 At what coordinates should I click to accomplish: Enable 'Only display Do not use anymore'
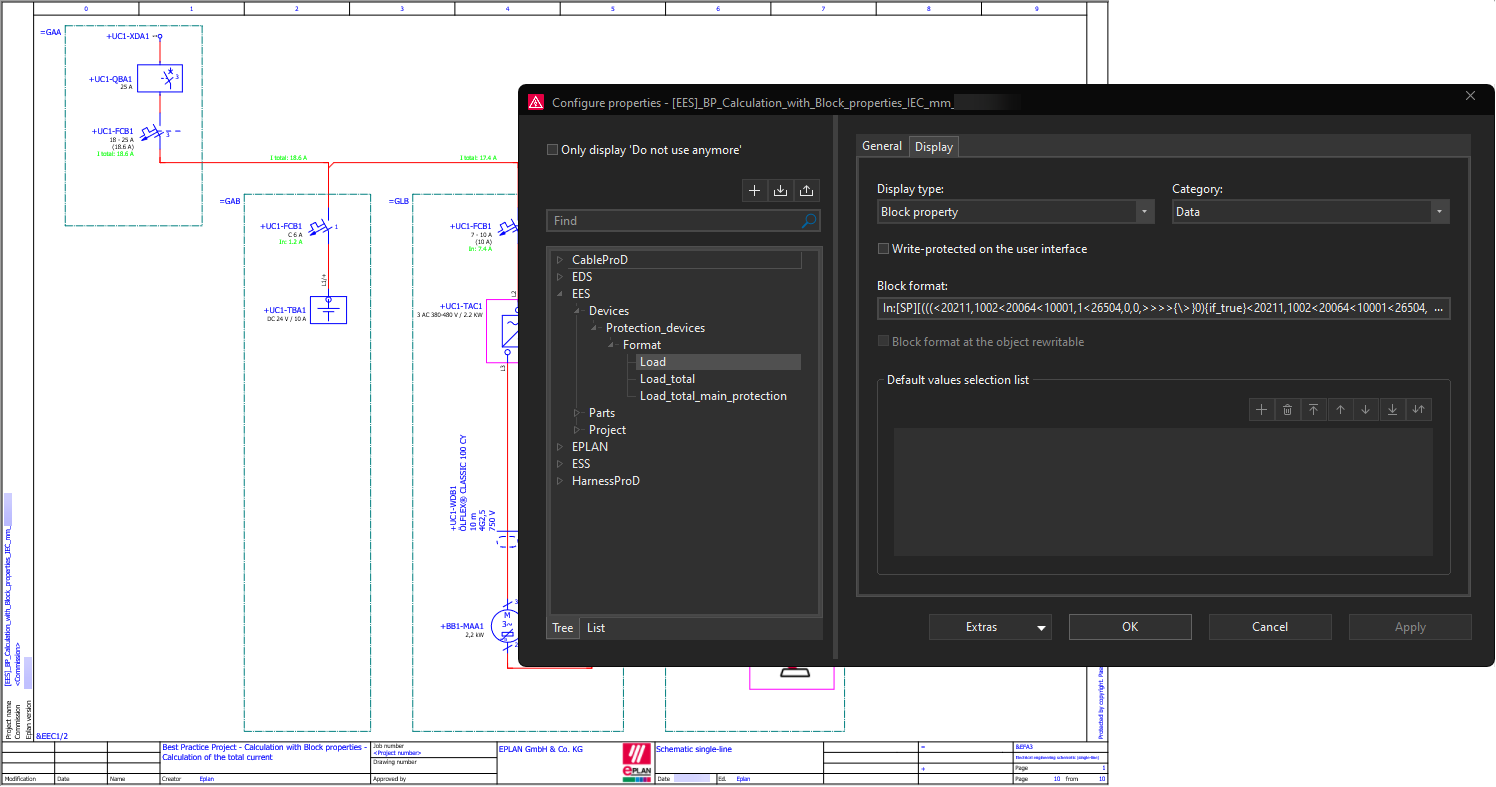pos(552,149)
